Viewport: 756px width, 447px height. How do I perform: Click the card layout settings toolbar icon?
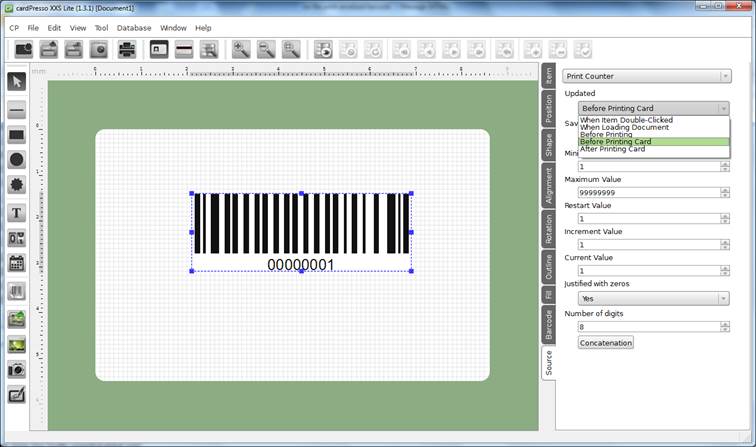tap(209, 49)
